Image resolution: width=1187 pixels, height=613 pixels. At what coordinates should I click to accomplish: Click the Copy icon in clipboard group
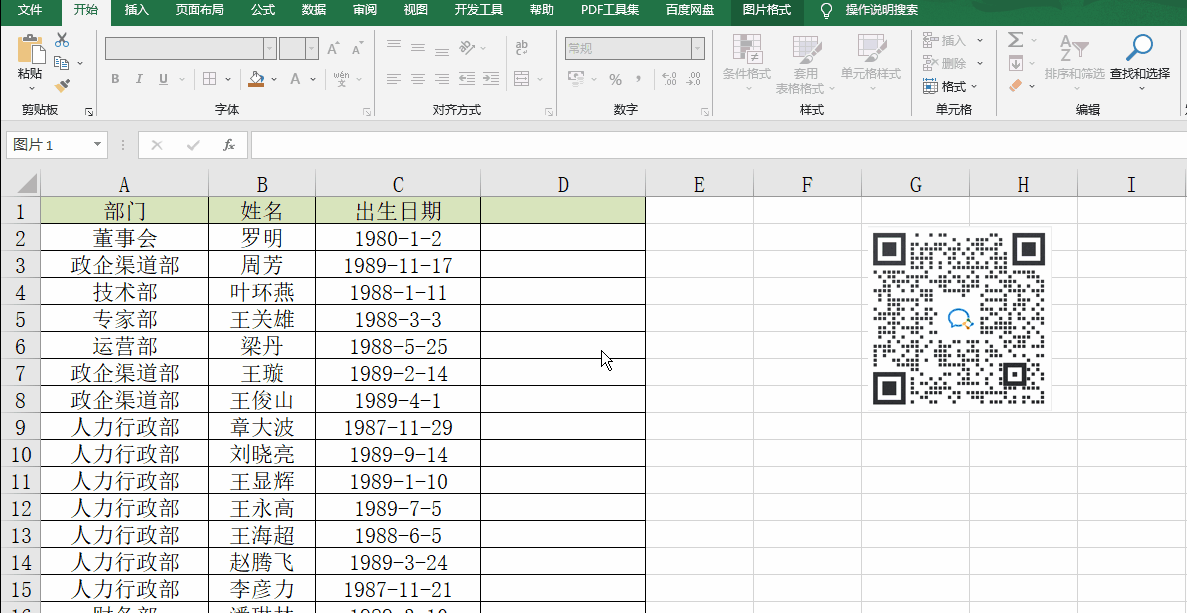[62, 63]
